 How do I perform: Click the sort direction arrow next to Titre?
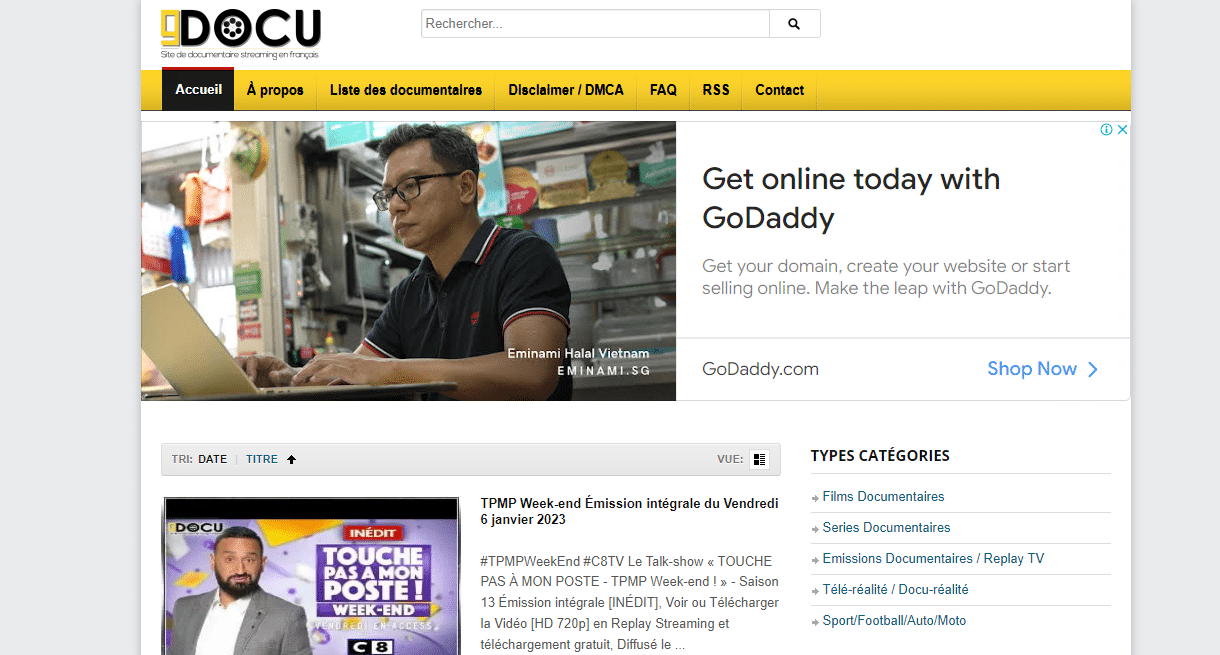tap(292, 460)
